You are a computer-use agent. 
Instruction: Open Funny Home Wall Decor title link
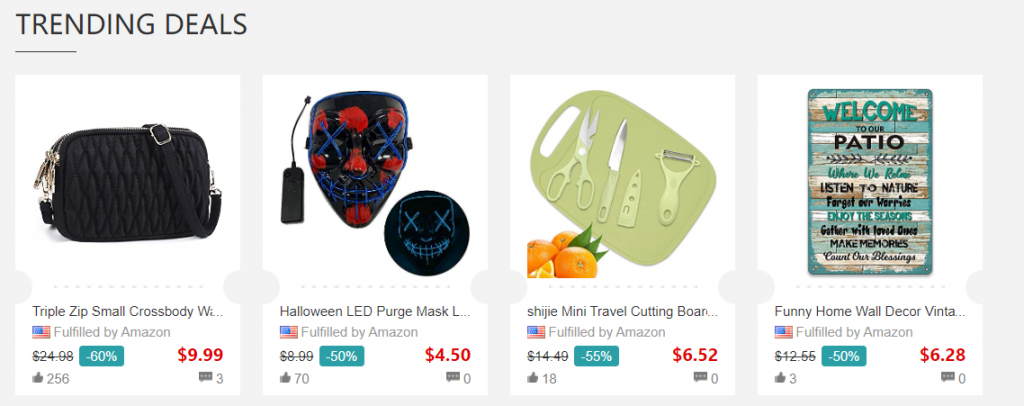(870, 311)
